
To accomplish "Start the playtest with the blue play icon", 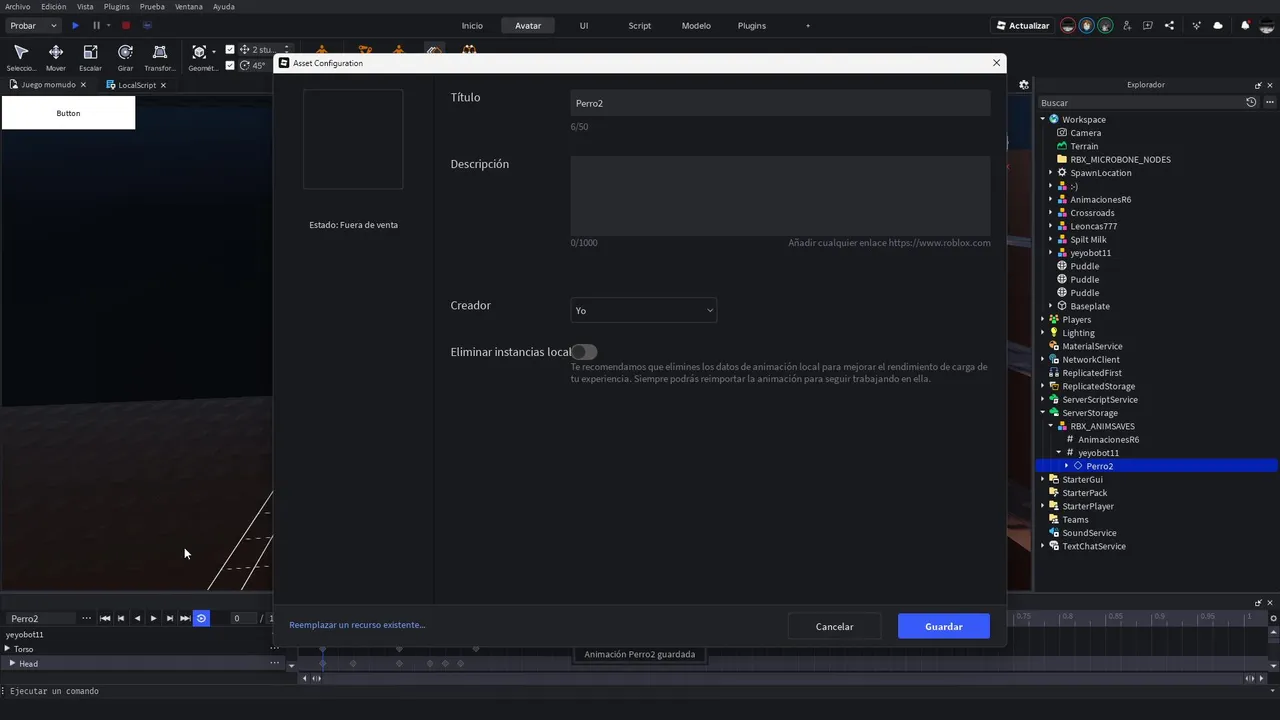I will (75, 25).
